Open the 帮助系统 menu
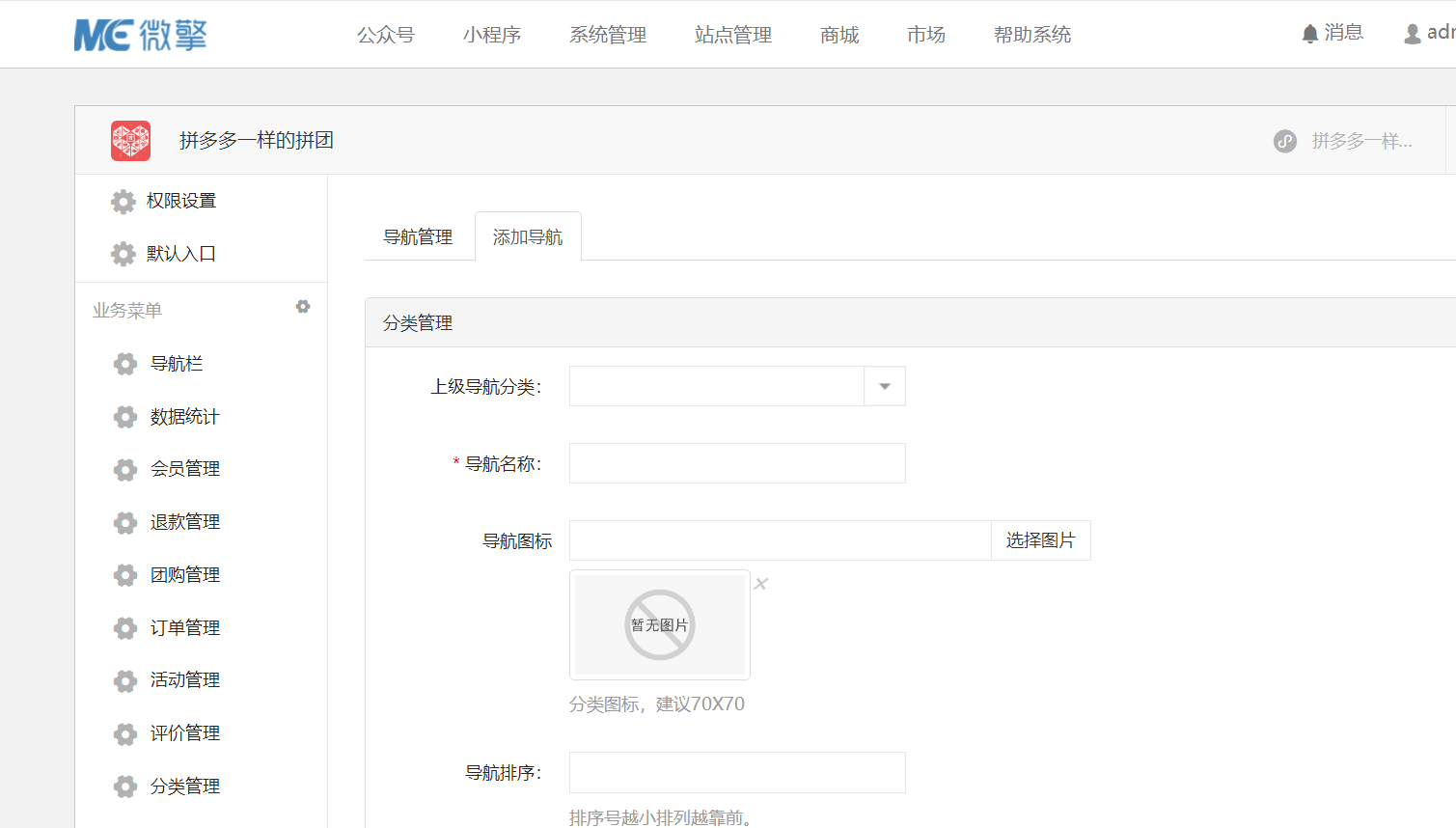 point(1032,35)
